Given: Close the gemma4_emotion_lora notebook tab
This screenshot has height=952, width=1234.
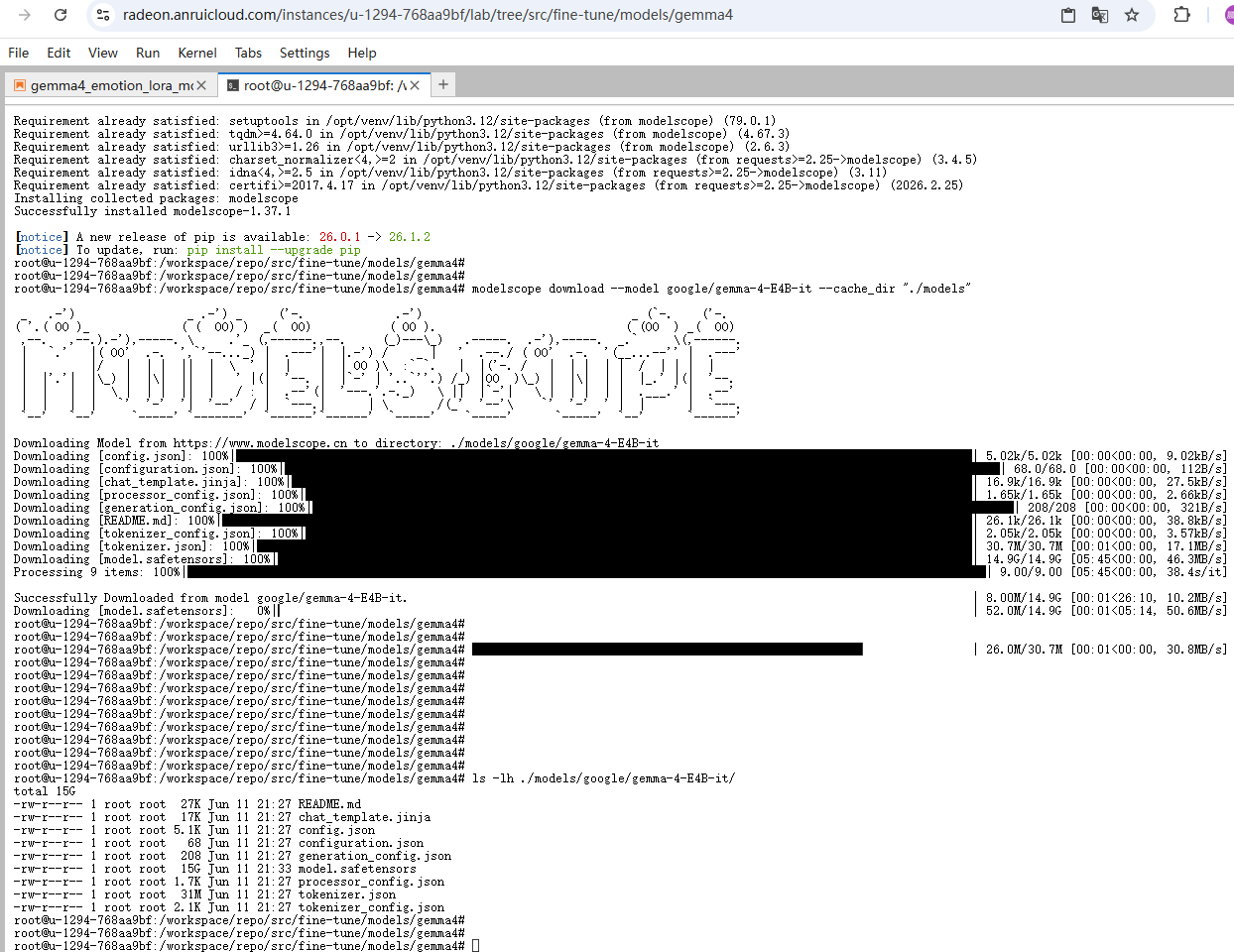Looking at the screenshot, I should 201,85.
